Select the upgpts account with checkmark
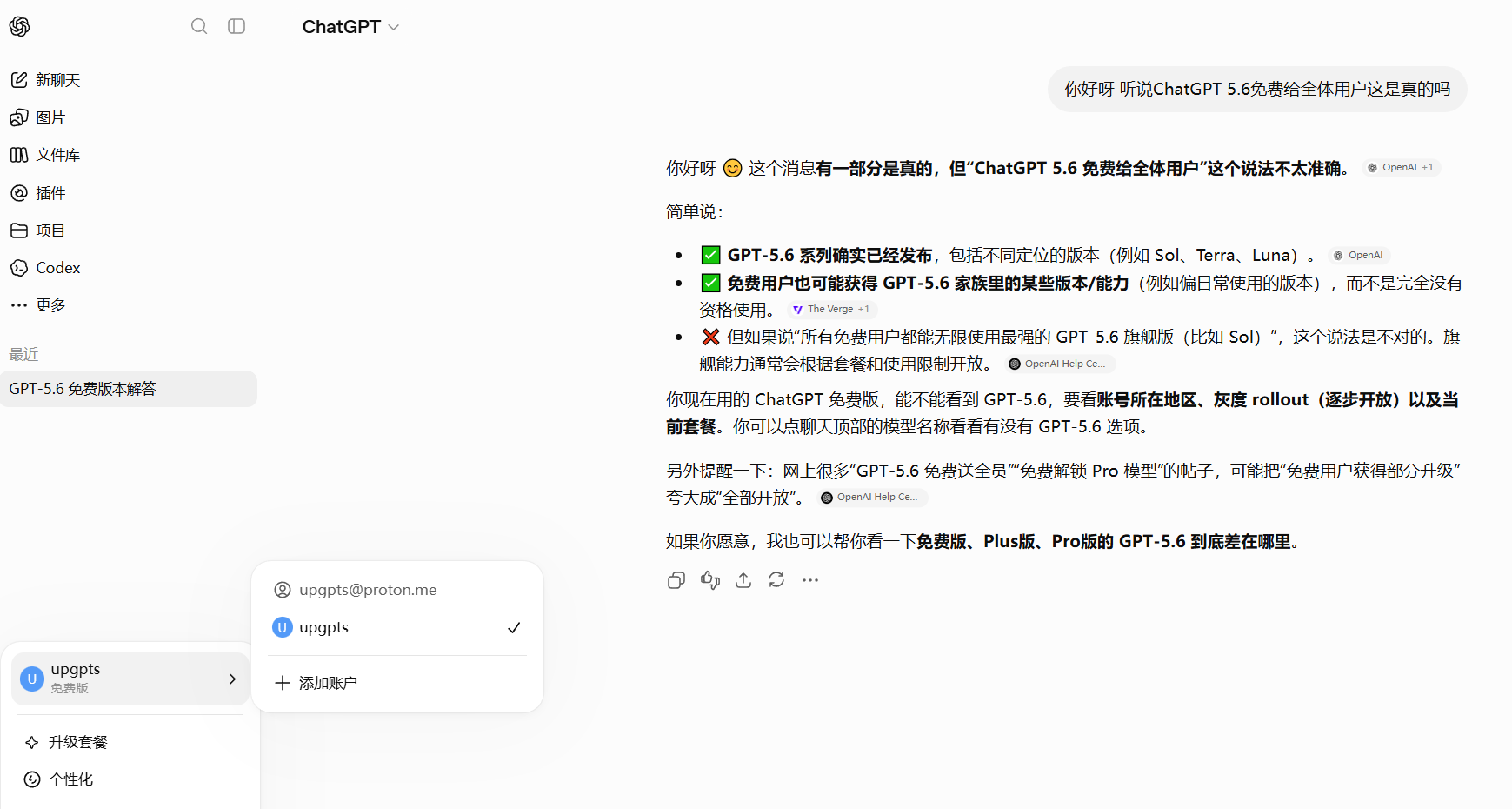This screenshot has width=1512, height=809. pos(397,628)
